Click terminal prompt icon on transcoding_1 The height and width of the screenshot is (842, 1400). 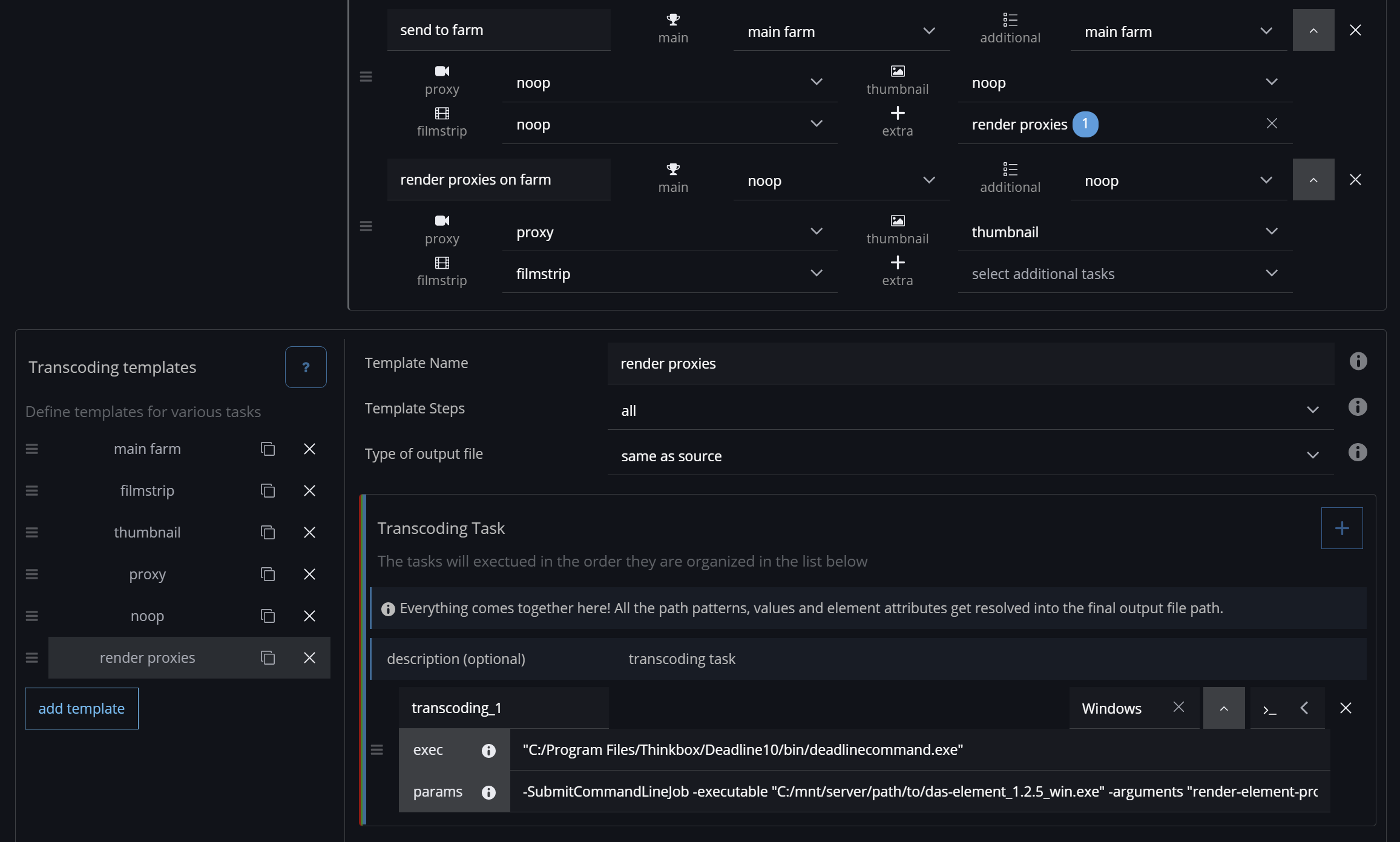point(1270,708)
